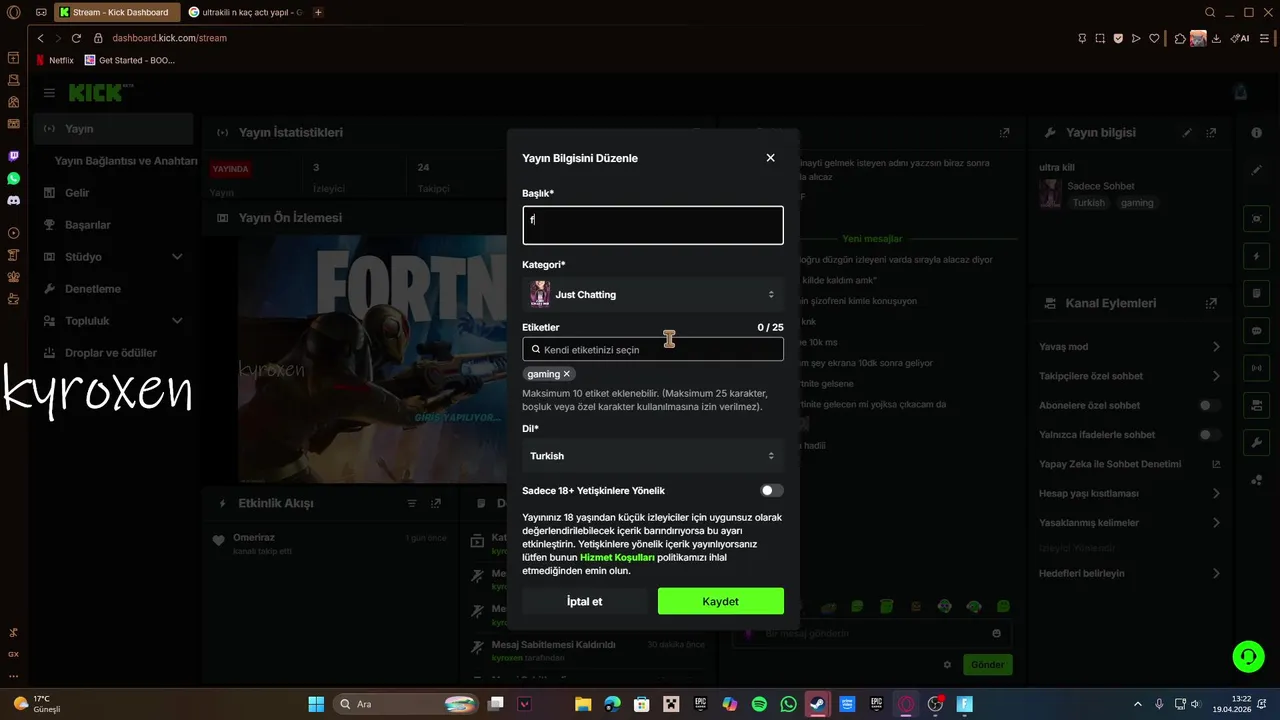The image size is (1280, 720).
Task: Open chat settings gear icon
Action: pos(947,665)
